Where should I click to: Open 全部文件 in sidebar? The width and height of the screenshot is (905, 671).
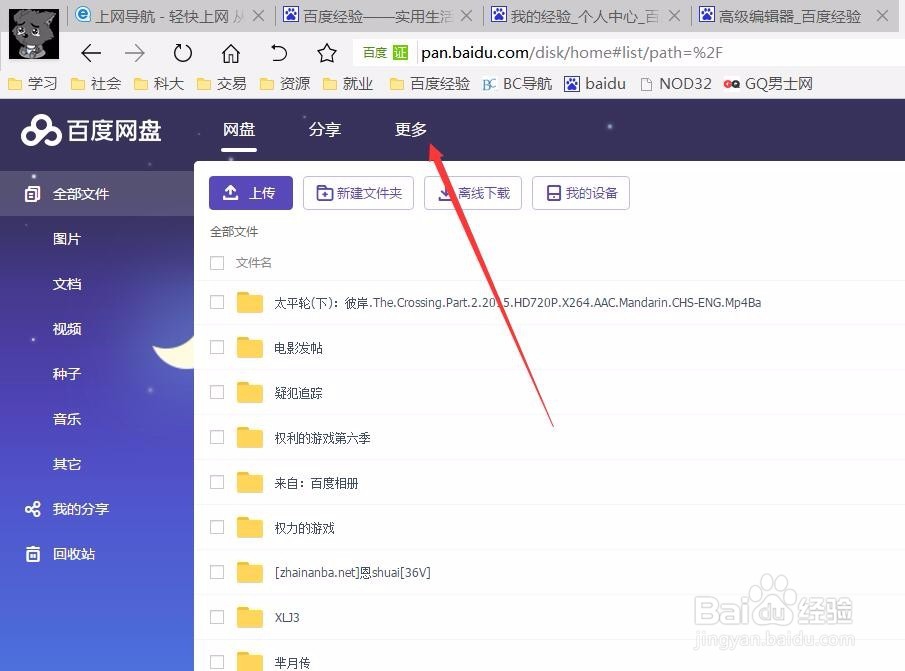[97, 194]
